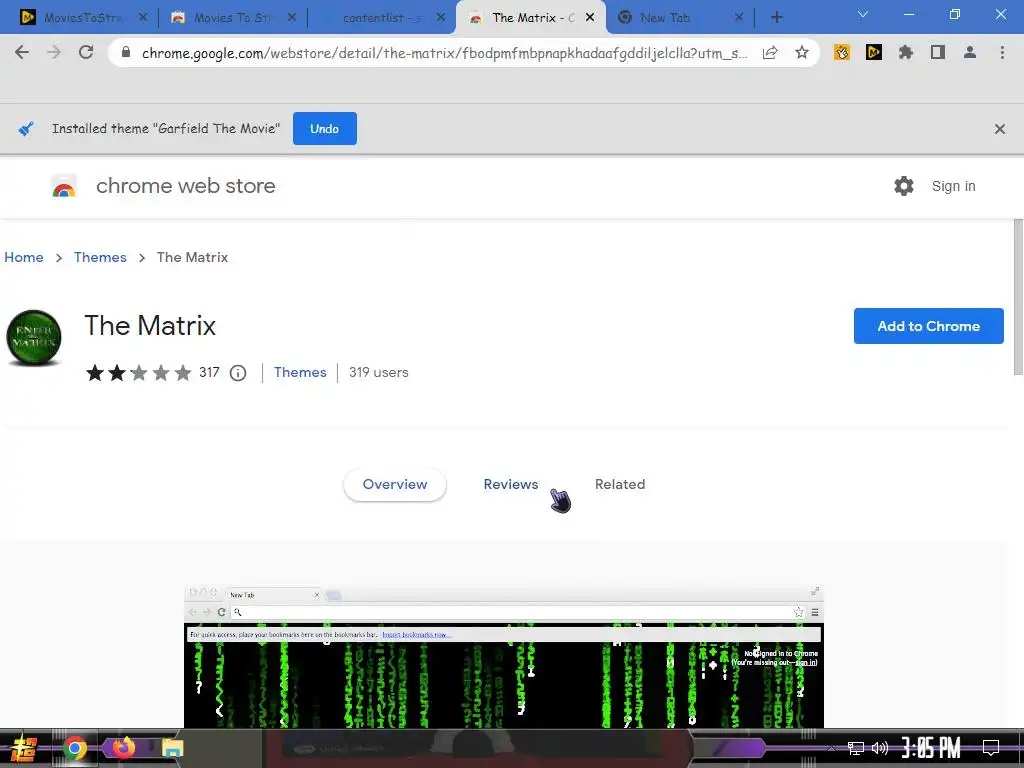Open the Themes breadcrumb link
Image resolution: width=1024 pixels, height=768 pixels.
coord(100,257)
